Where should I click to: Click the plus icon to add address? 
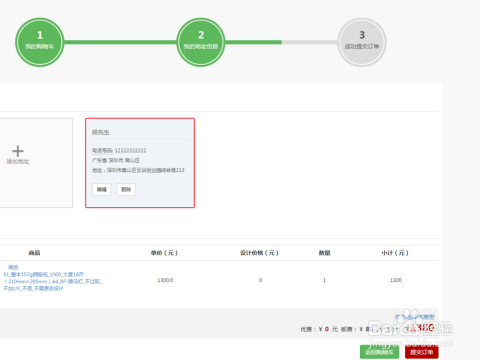coord(18,151)
